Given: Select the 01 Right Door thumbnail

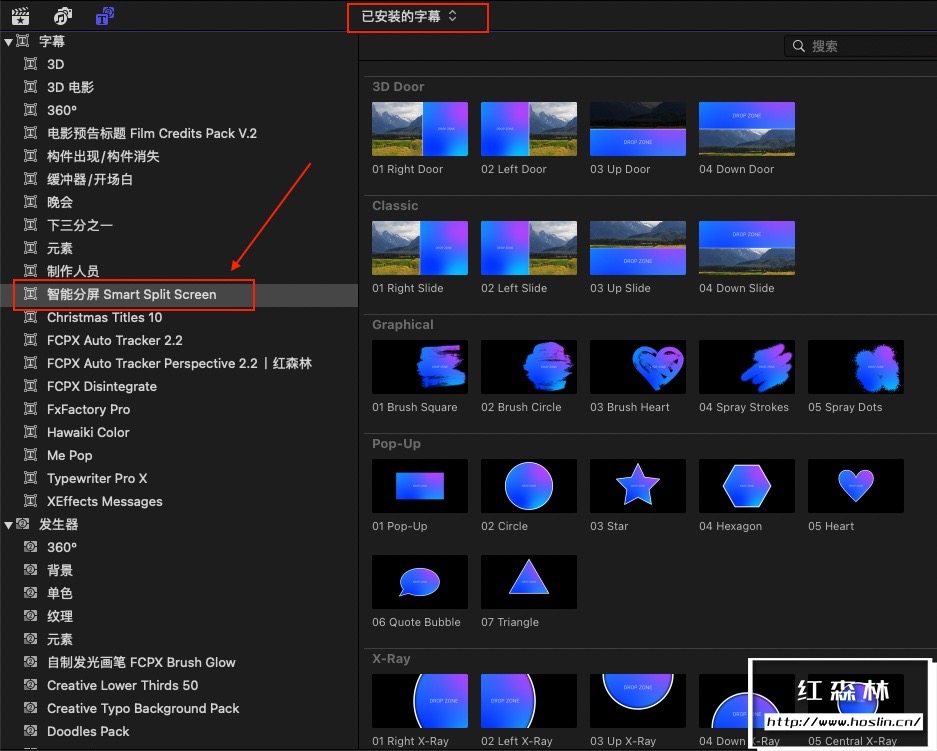Looking at the screenshot, I should point(420,129).
